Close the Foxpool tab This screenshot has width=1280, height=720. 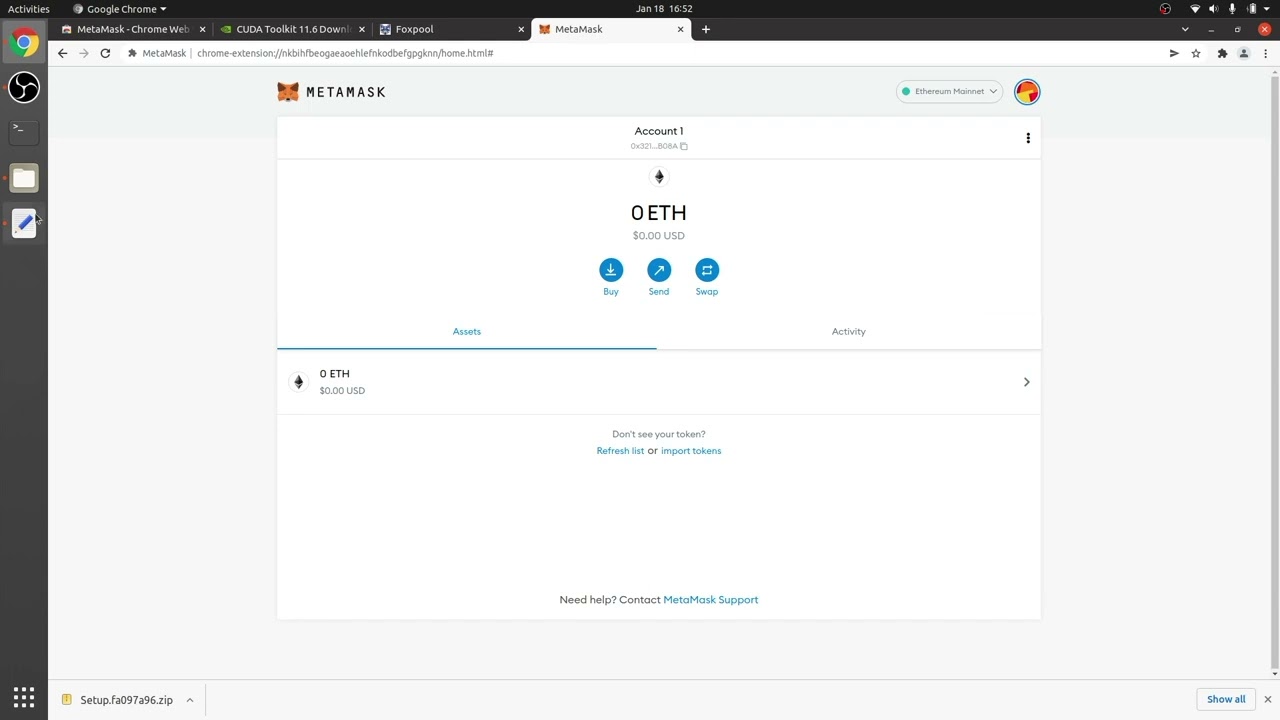pos(521,29)
